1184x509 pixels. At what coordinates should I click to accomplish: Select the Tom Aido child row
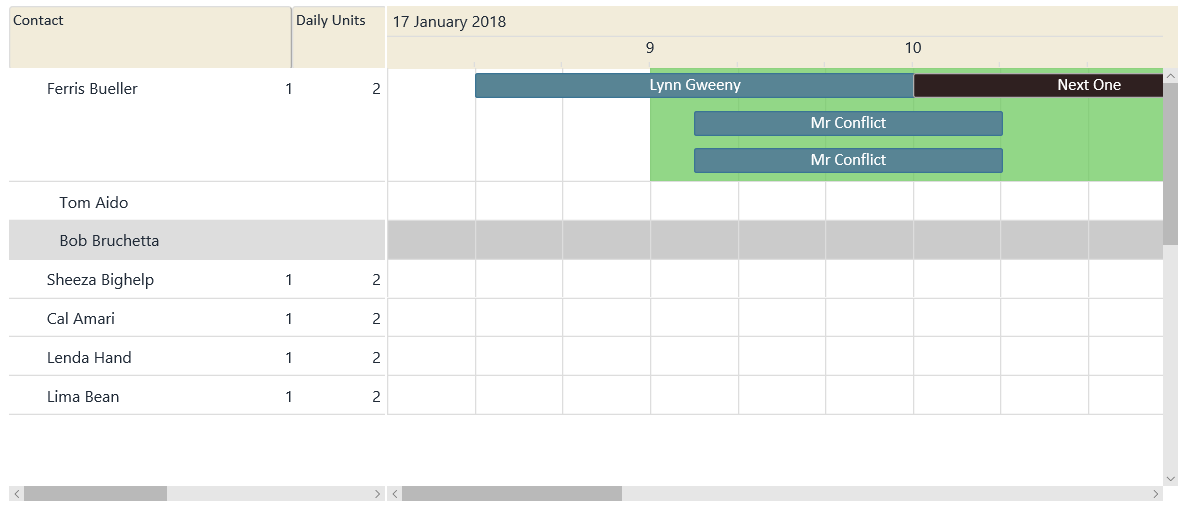pyautogui.click(x=197, y=202)
